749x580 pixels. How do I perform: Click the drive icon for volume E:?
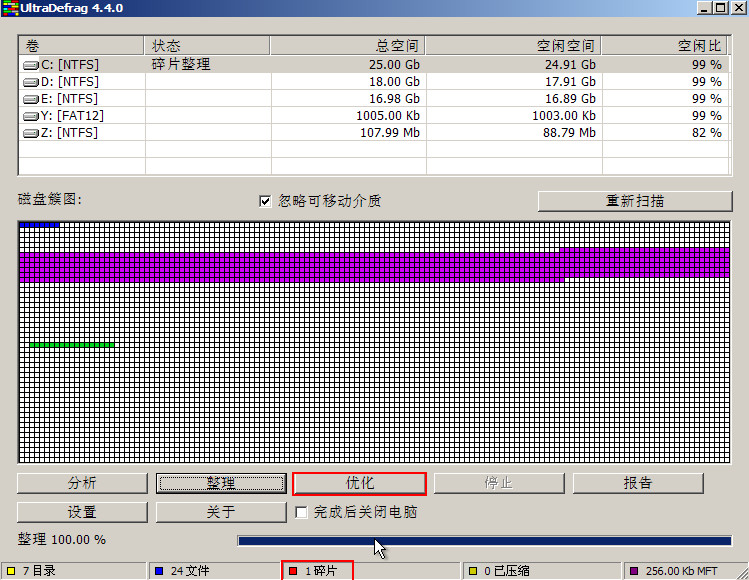click(x=31, y=99)
